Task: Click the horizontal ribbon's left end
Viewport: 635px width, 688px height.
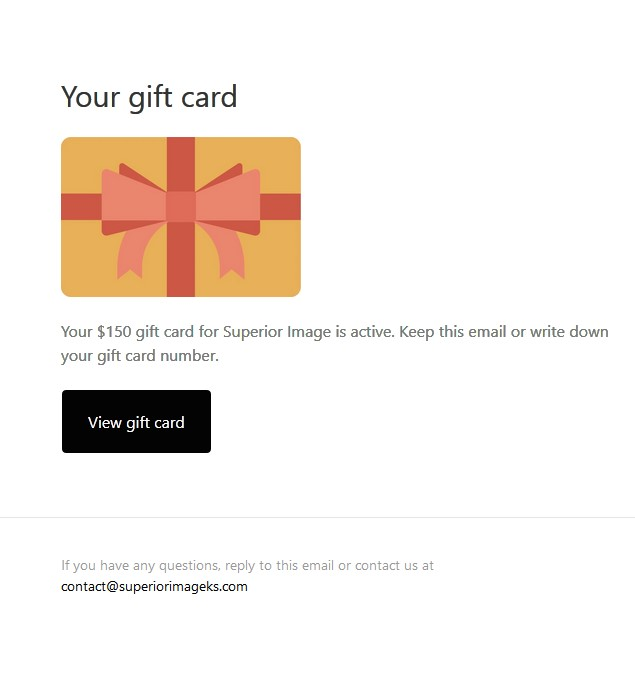Action: click(x=81, y=207)
